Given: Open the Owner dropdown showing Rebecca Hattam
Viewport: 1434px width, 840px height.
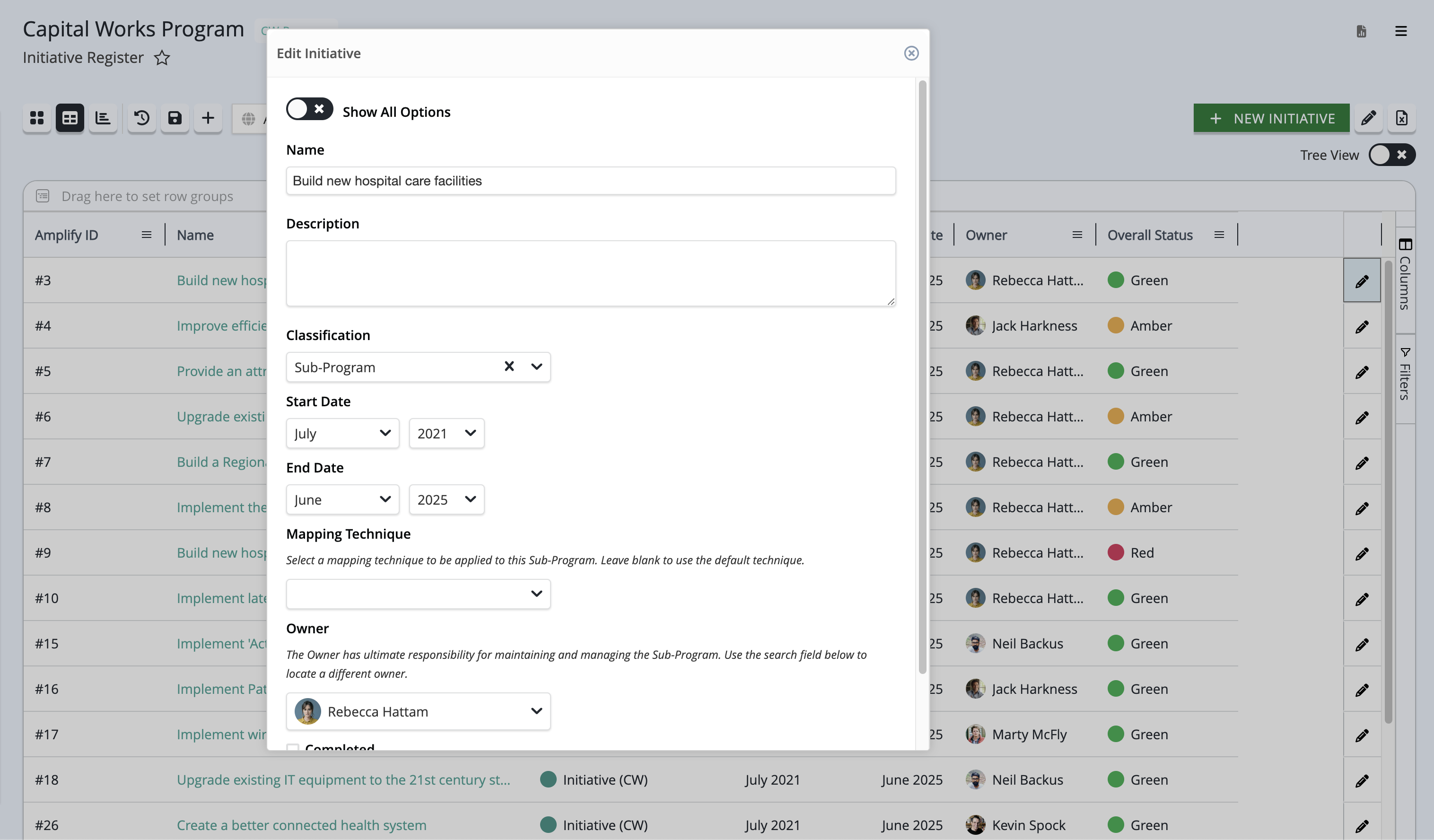Looking at the screenshot, I should pos(418,711).
